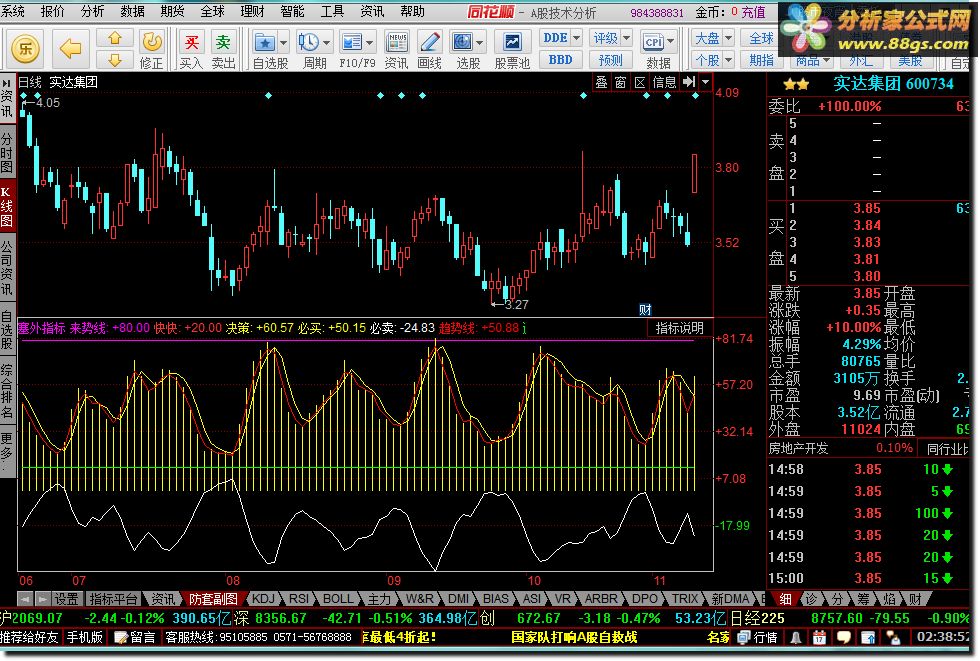Click the 设置 settings button

click(x=66, y=599)
